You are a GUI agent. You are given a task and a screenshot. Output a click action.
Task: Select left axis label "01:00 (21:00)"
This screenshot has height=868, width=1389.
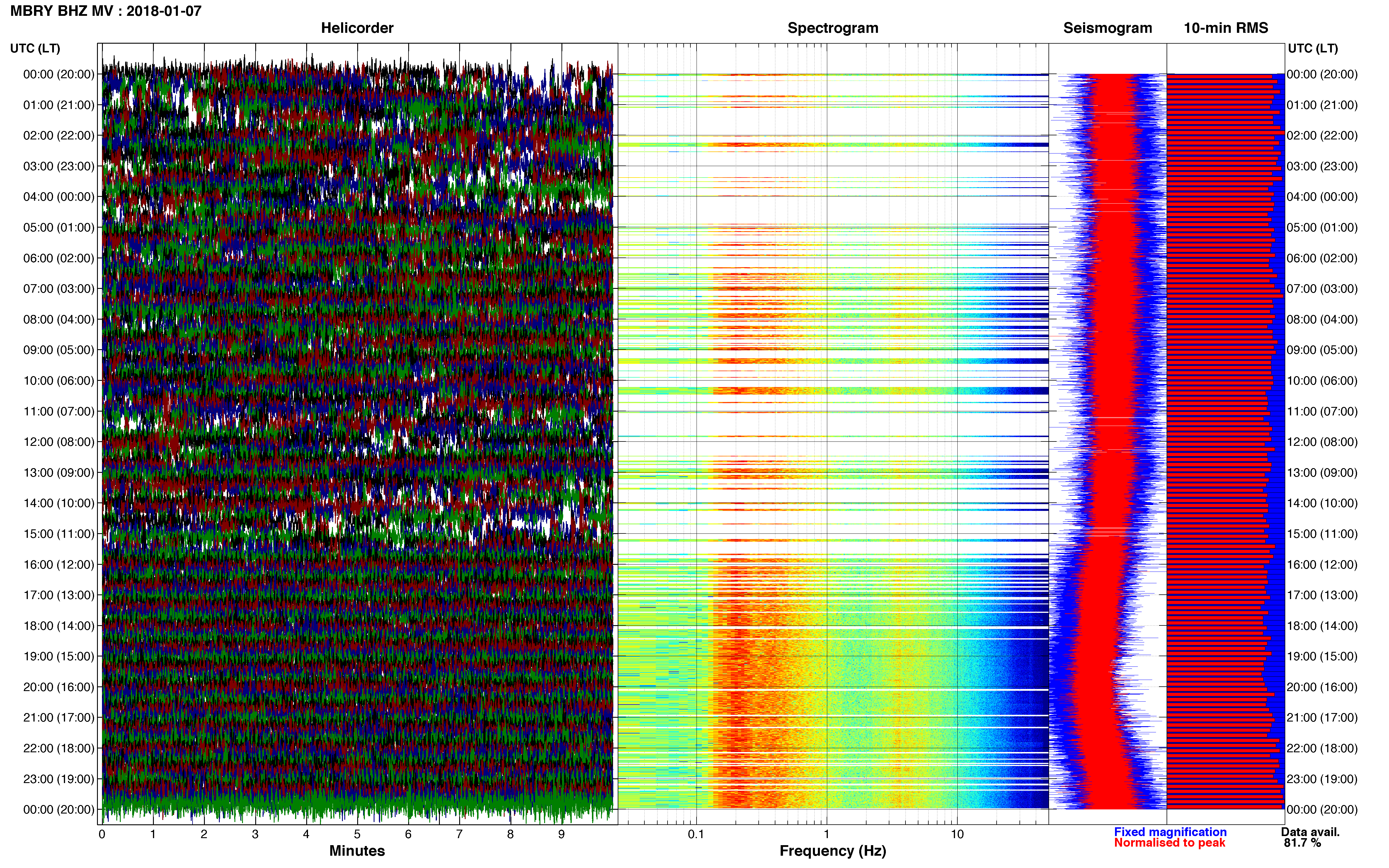[x=59, y=105]
